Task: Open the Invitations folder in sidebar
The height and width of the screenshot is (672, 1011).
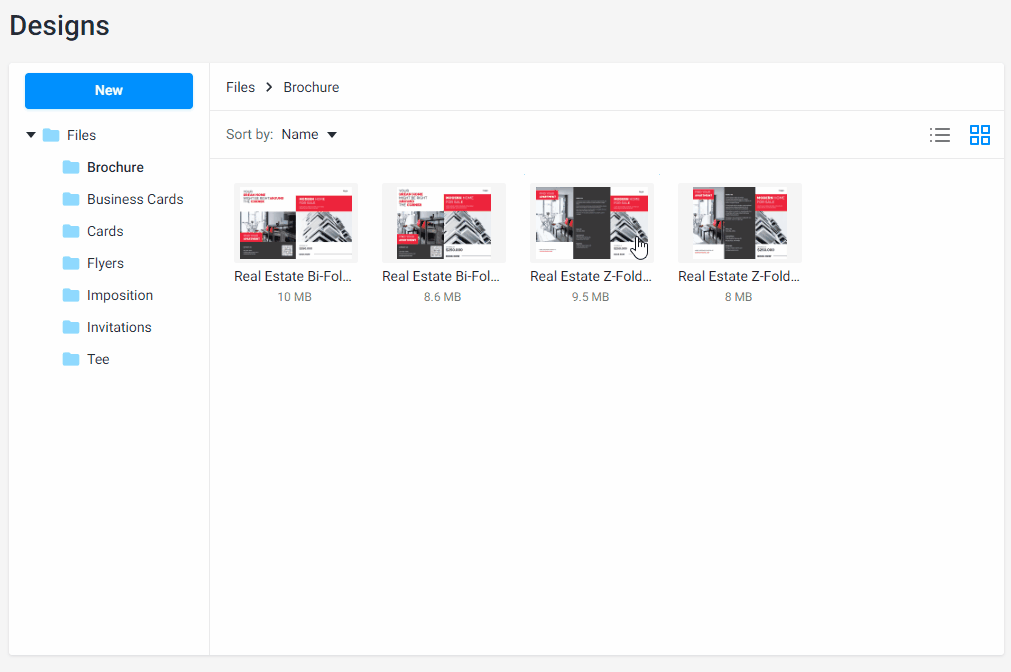Action: 119,327
